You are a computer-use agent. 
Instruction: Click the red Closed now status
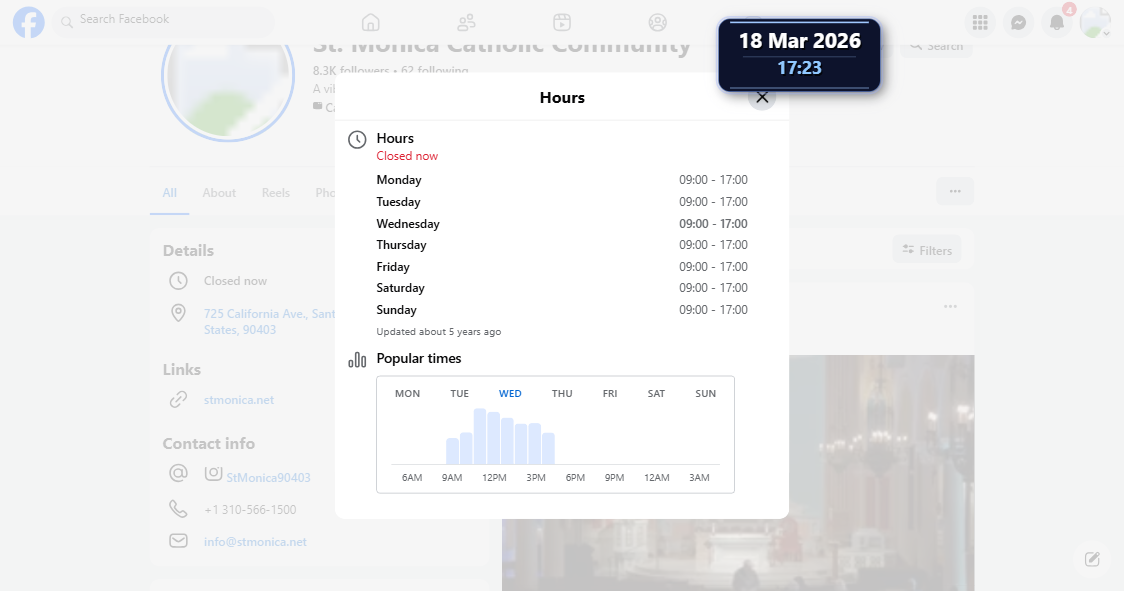(407, 156)
